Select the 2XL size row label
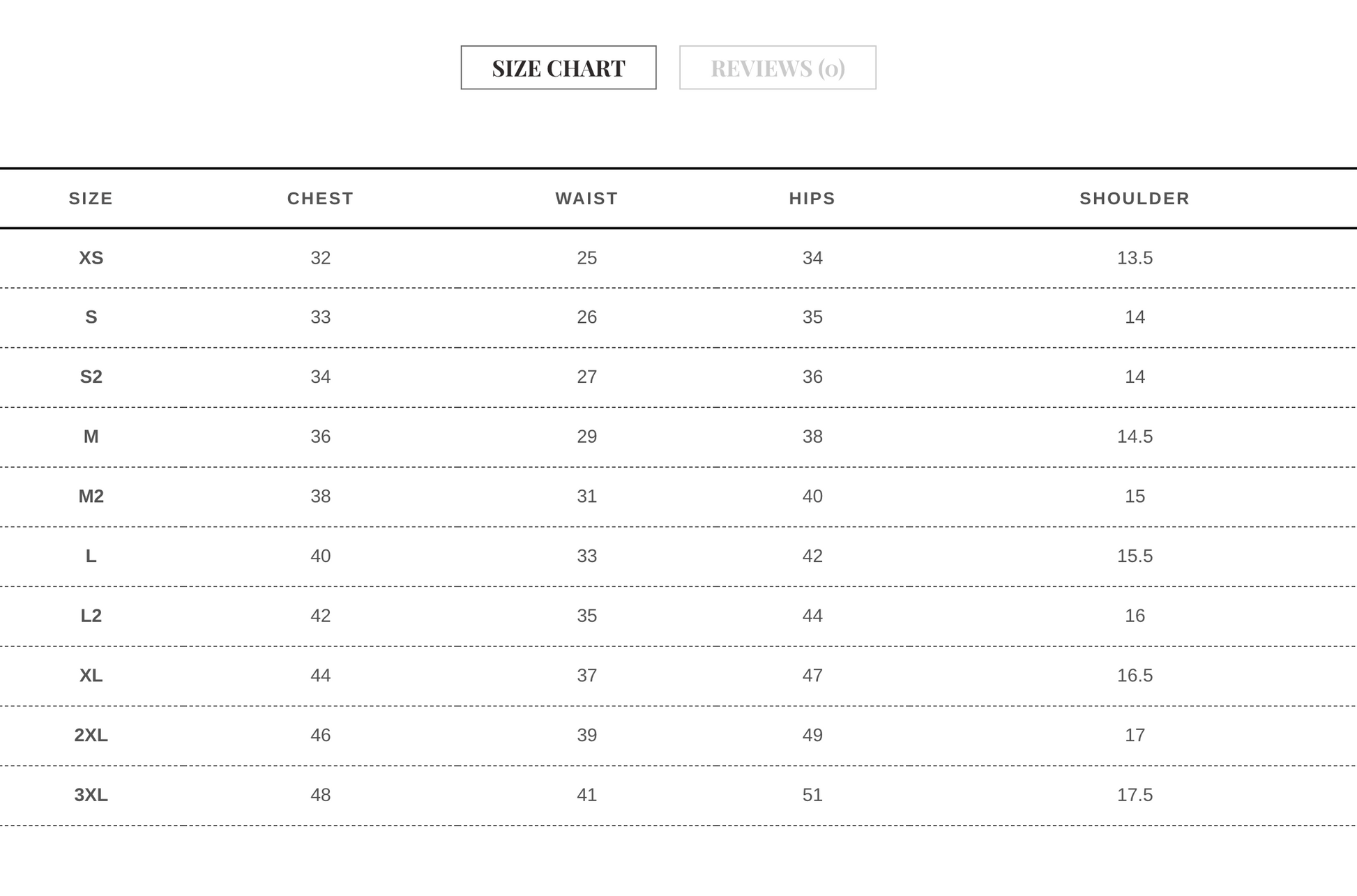Viewport: 1357px width, 896px height. coord(91,736)
